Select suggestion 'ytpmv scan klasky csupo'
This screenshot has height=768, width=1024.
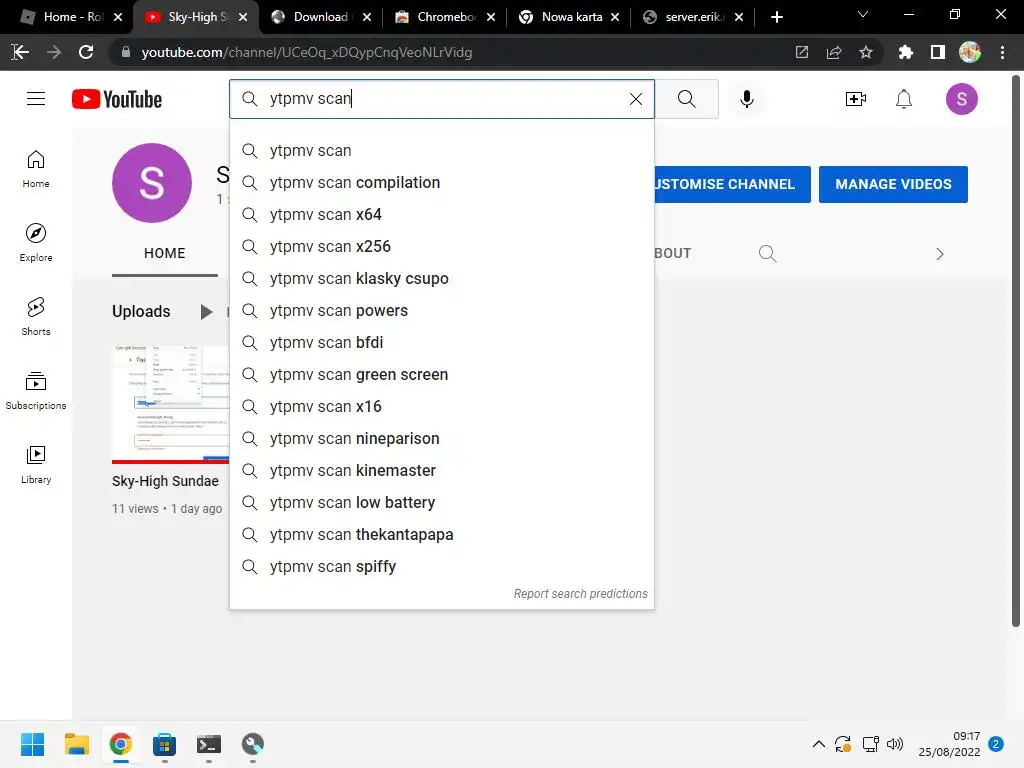coord(442,279)
